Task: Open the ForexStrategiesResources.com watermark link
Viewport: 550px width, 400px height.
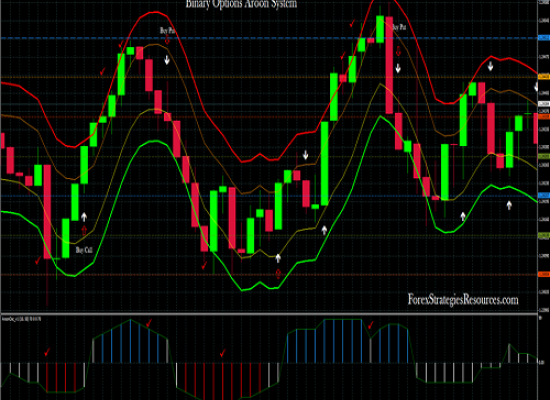Action: tap(463, 300)
